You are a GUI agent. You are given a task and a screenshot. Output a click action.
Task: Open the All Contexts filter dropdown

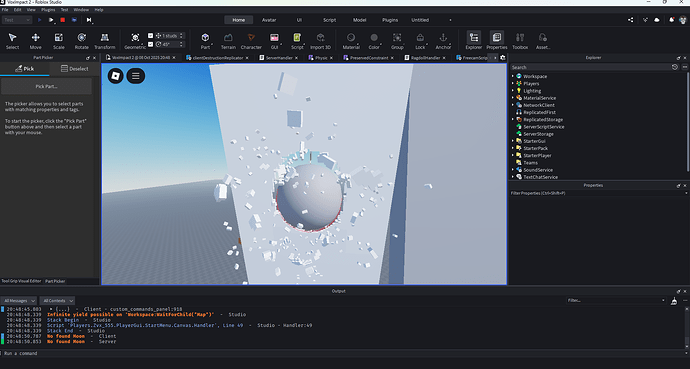pos(57,301)
